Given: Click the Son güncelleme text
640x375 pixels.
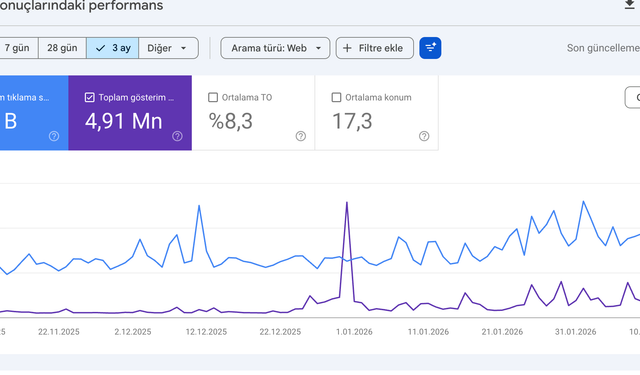Looking at the screenshot, I should click(603, 48).
